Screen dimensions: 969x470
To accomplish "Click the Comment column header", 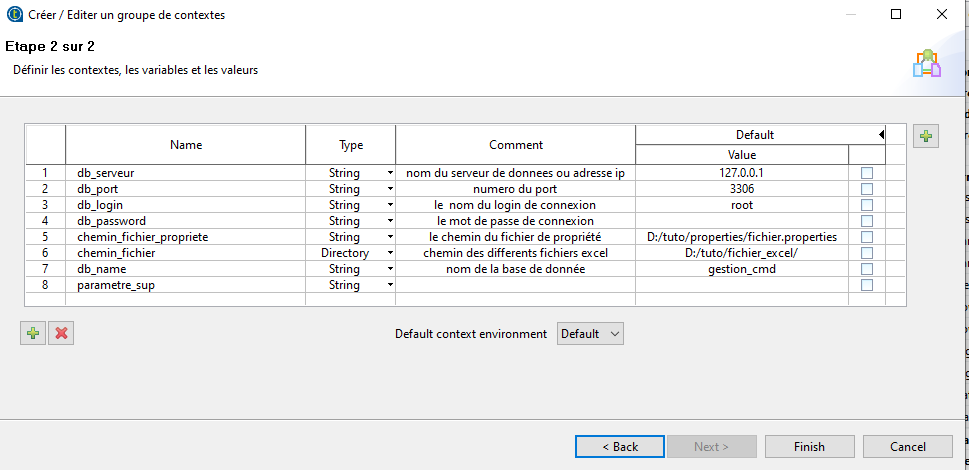I will click(x=515, y=145).
